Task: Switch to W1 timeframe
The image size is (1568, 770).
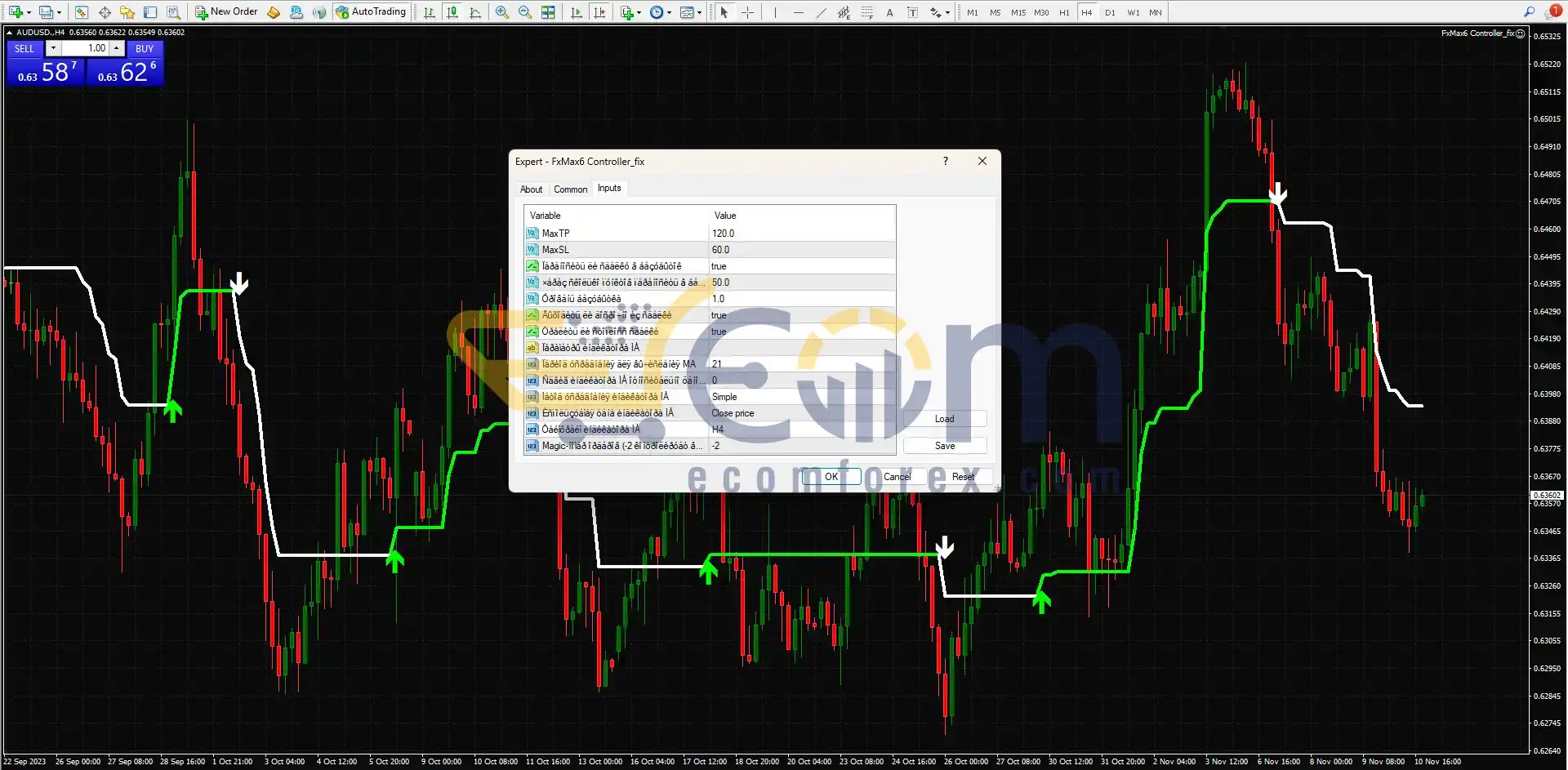Action: (1134, 12)
